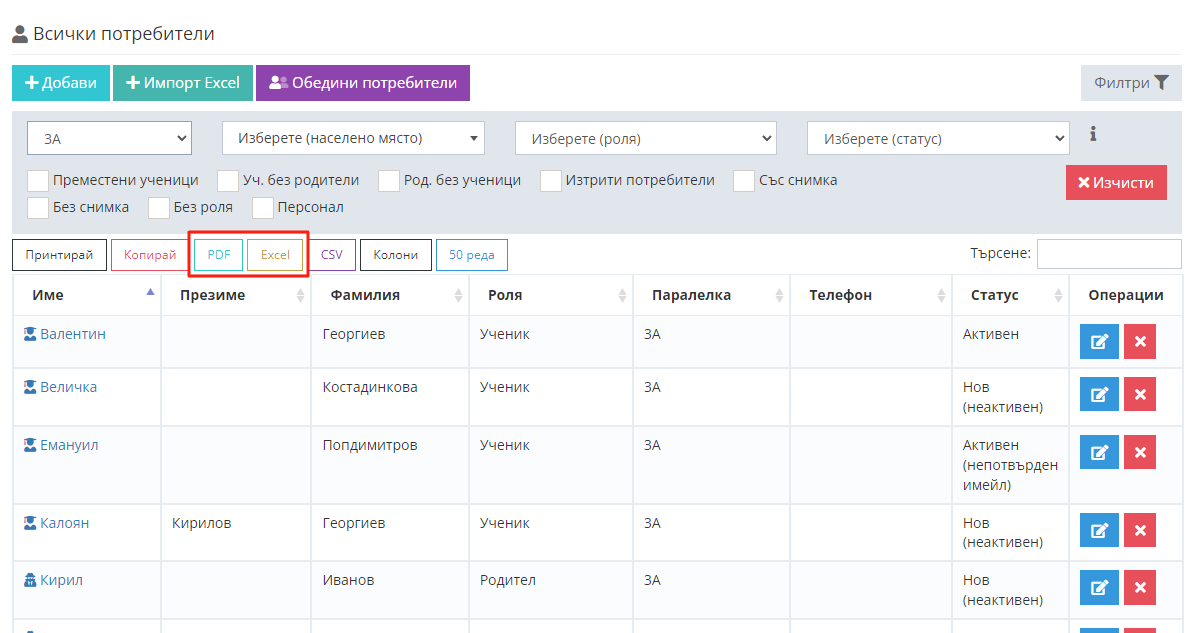1194x633 pixels.
Task: Click the Добави button
Action: pyautogui.click(x=61, y=83)
